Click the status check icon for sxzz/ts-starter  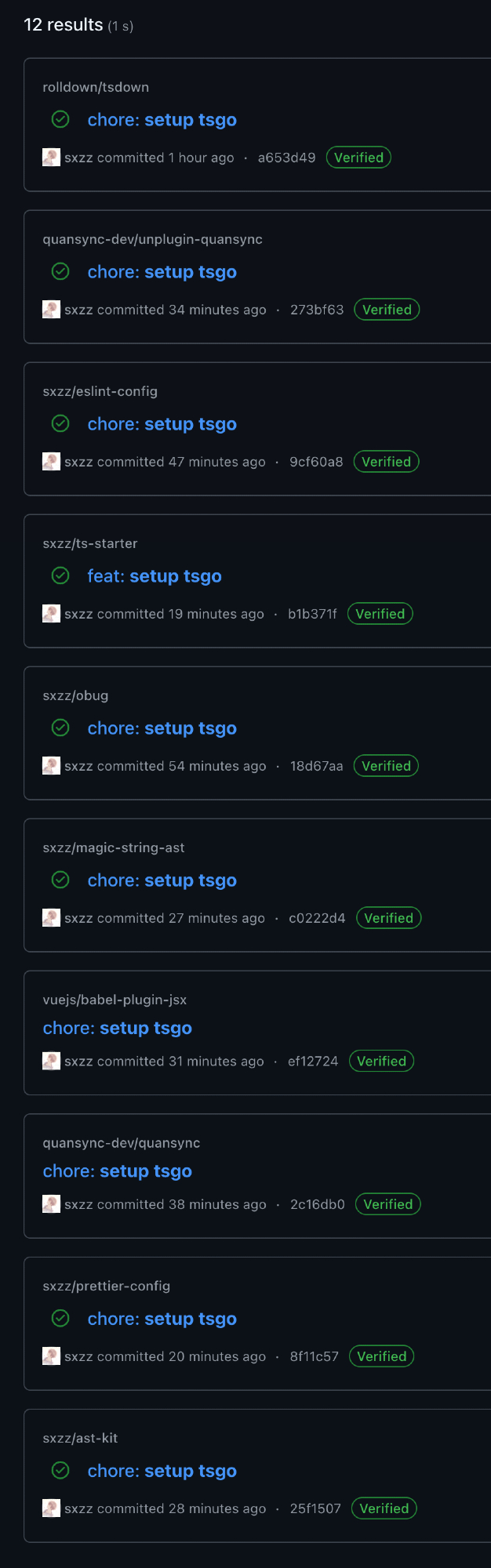click(60, 576)
